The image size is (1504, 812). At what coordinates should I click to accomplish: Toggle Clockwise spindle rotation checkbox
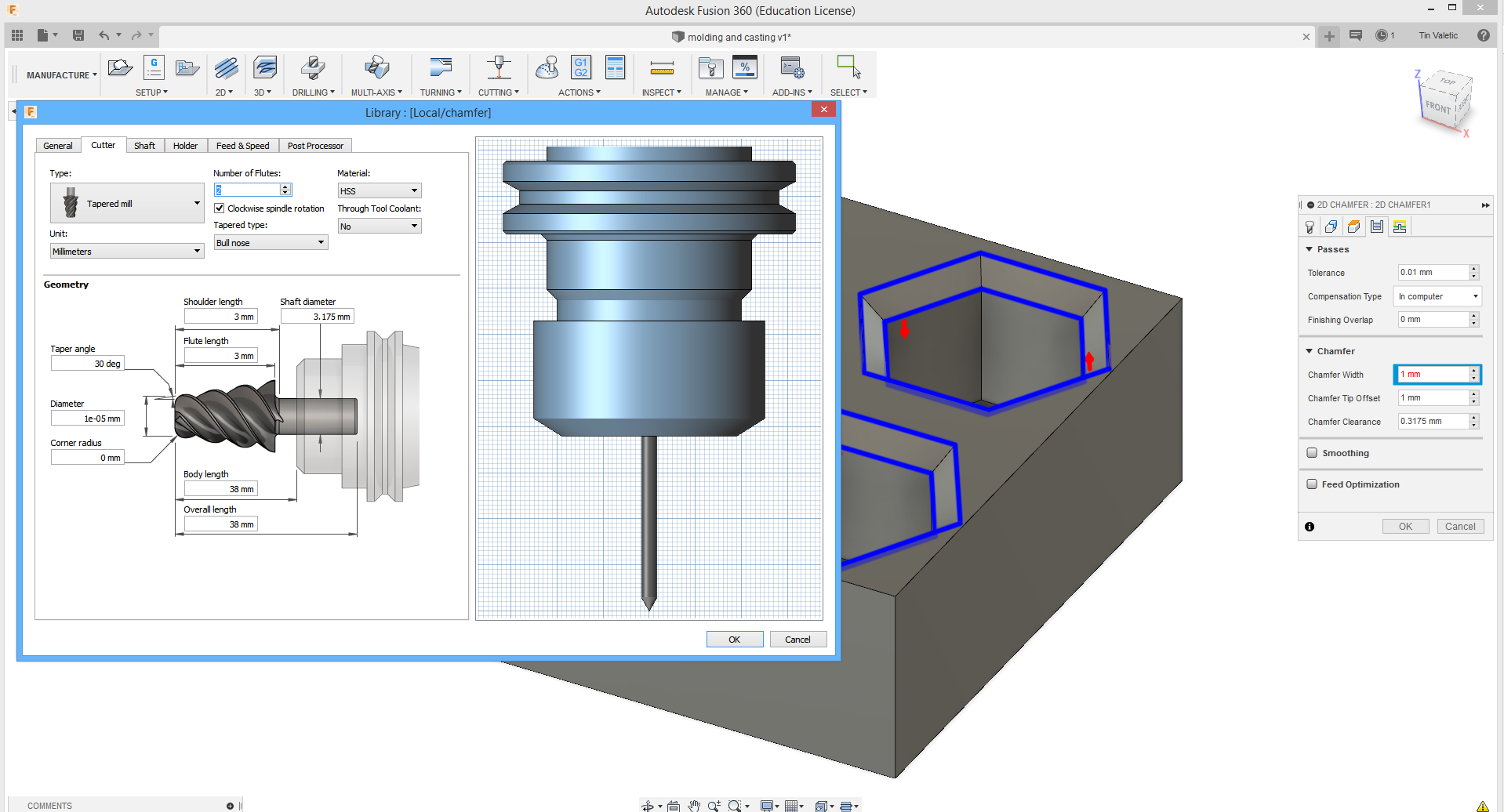pyautogui.click(x=220, y=208)
